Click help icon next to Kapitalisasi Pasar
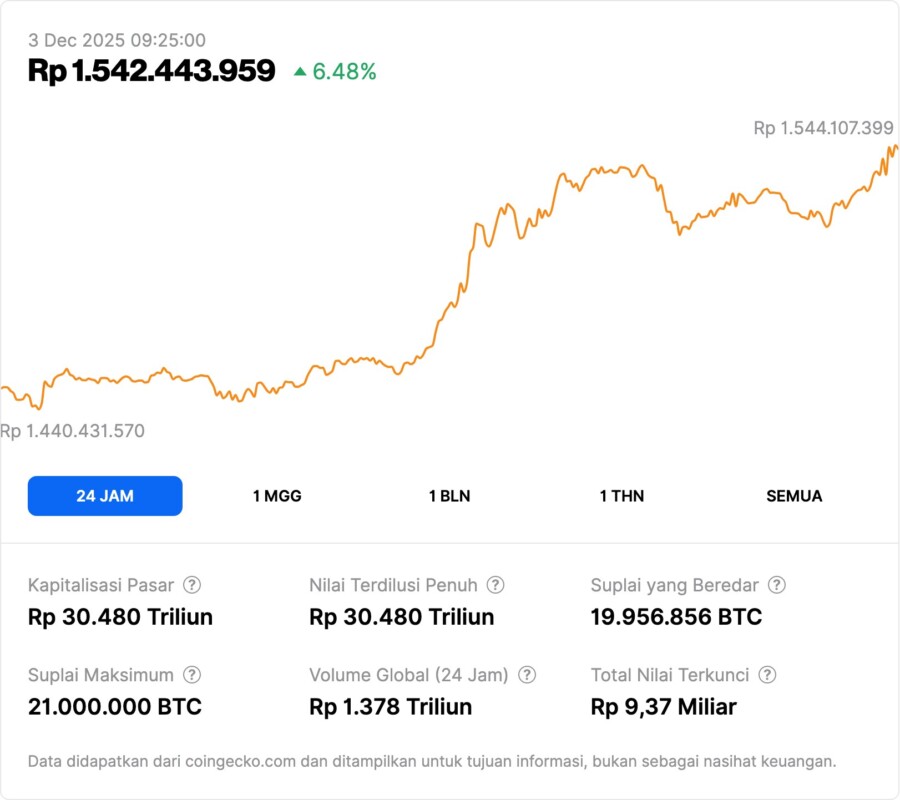This screenshot has width=900, height=800. [x=192, y=585]
